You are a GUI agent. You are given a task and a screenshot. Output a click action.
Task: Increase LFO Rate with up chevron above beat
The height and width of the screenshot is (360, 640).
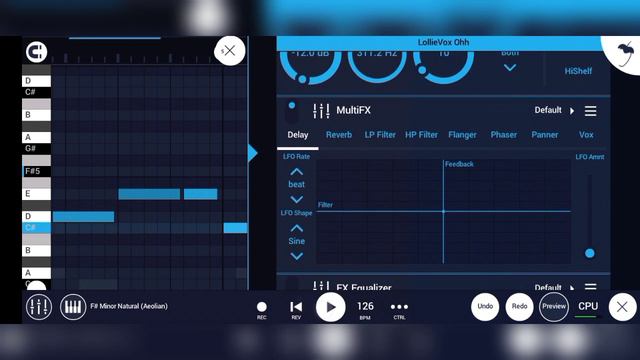pyautogui.click(x=296, y=171)
